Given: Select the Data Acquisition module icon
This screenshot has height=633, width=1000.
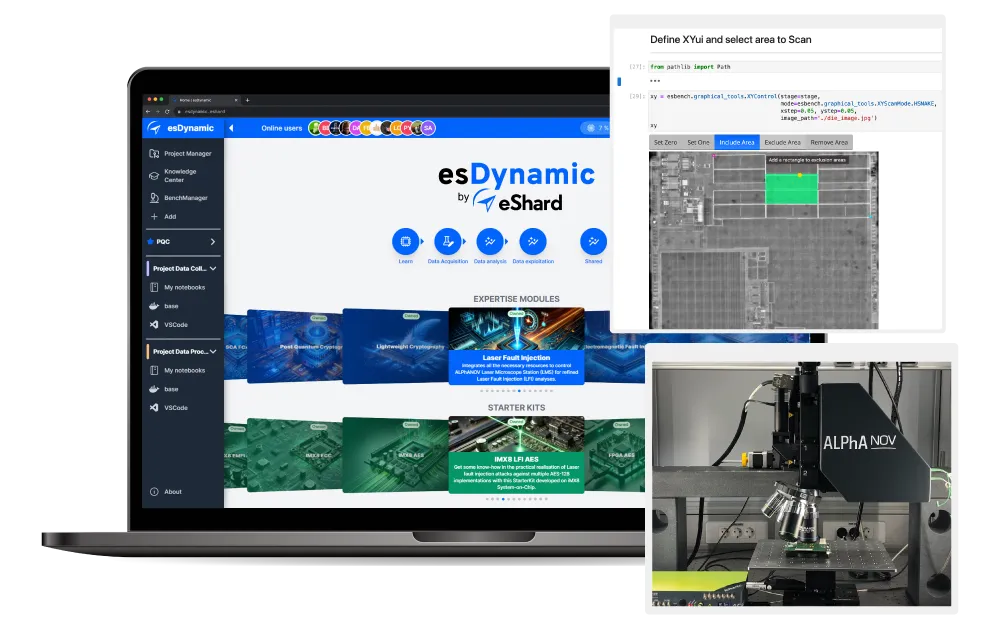Looking at the screenshot, I should 447,242.
